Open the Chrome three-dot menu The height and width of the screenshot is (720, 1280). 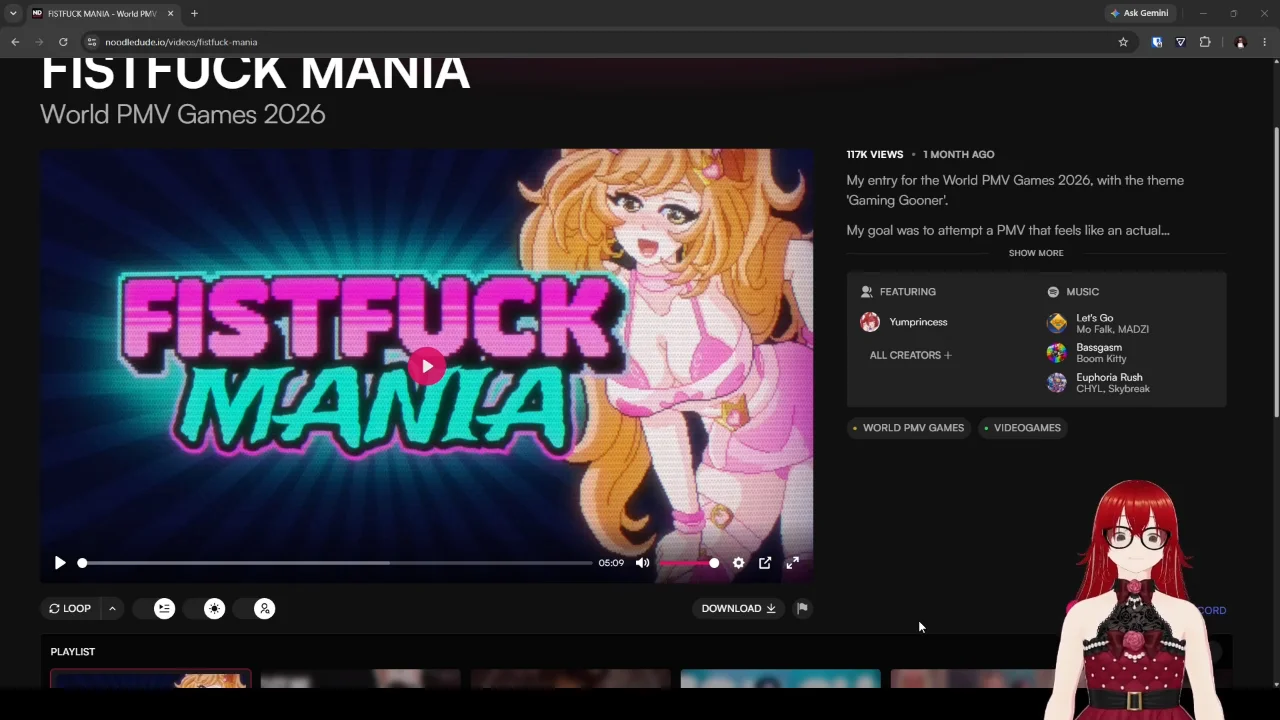tap(1264, 42)
